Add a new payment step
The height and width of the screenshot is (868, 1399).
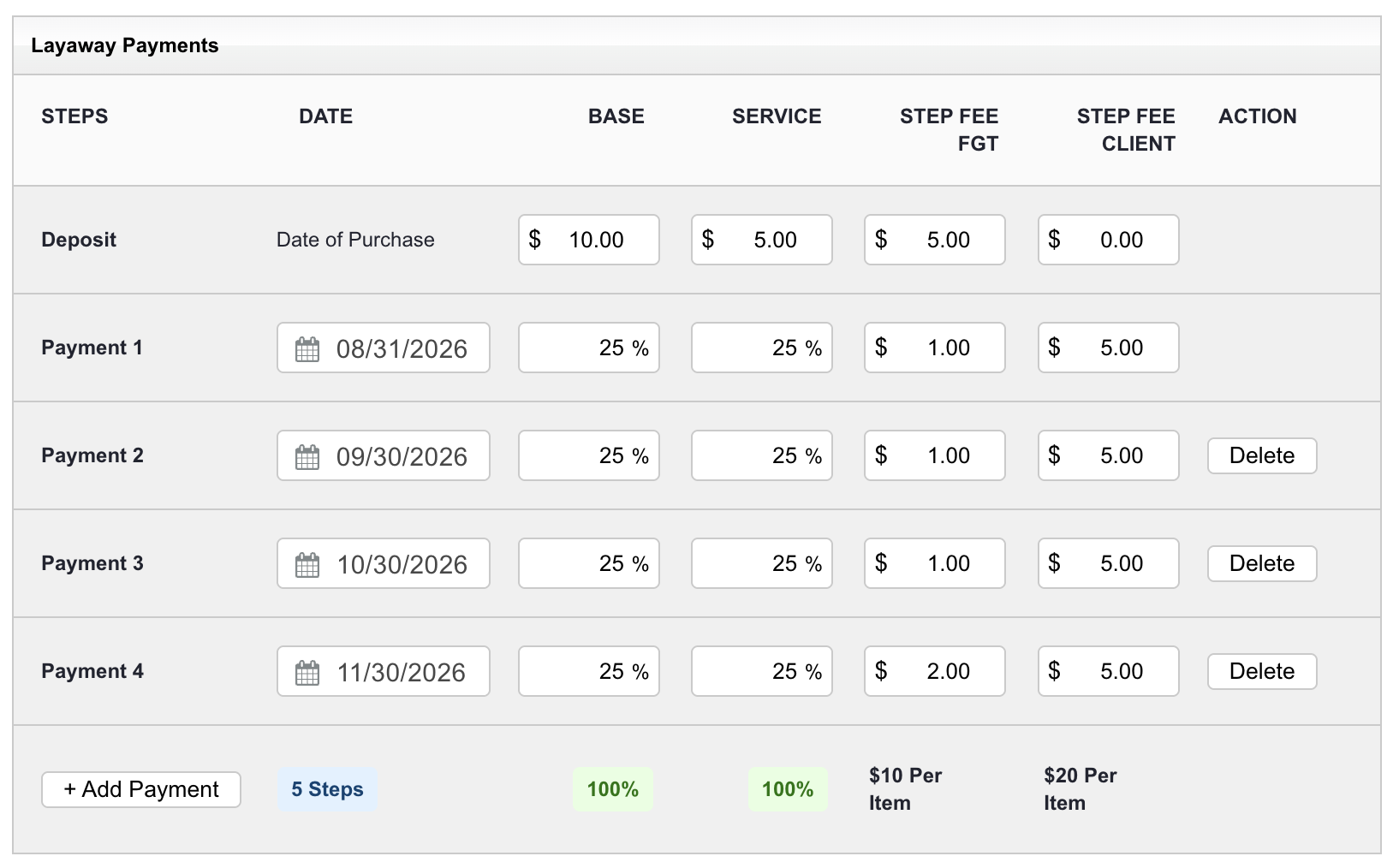click(x=141, y=789)
